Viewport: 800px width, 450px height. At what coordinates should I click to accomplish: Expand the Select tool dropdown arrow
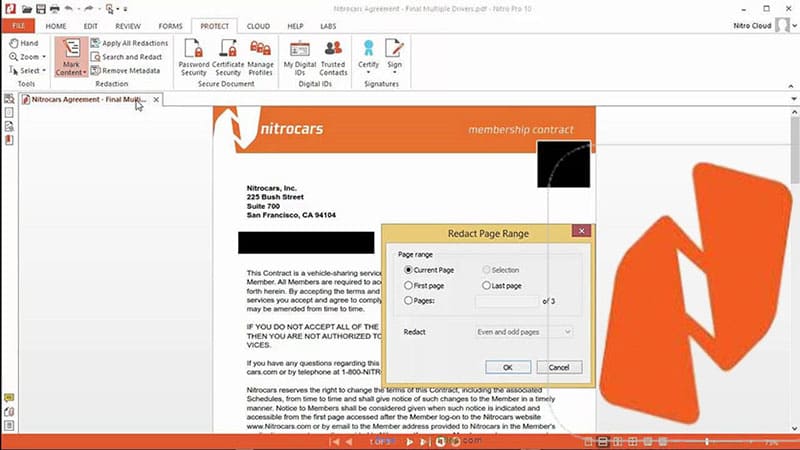point(44,70)
